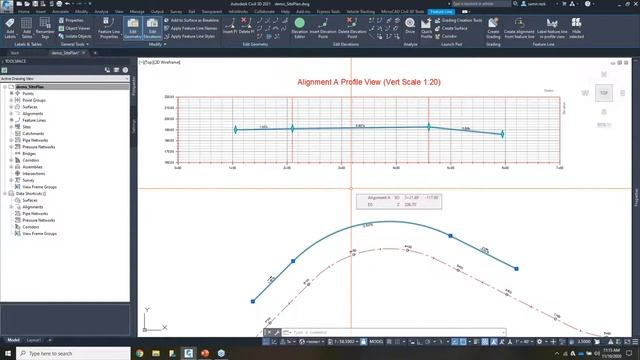This screenshot has width=640, height=360.
Task: Create a Quick Profile
Action: [x=426, y=28]
